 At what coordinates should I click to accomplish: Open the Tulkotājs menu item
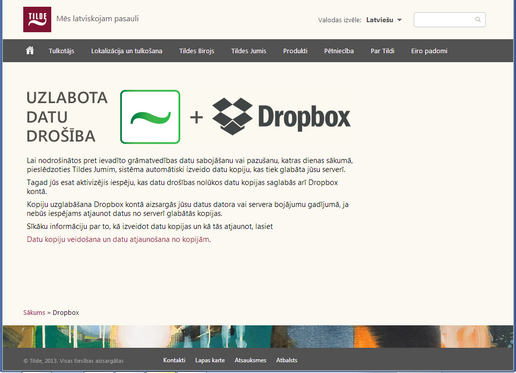coord(61,51)
